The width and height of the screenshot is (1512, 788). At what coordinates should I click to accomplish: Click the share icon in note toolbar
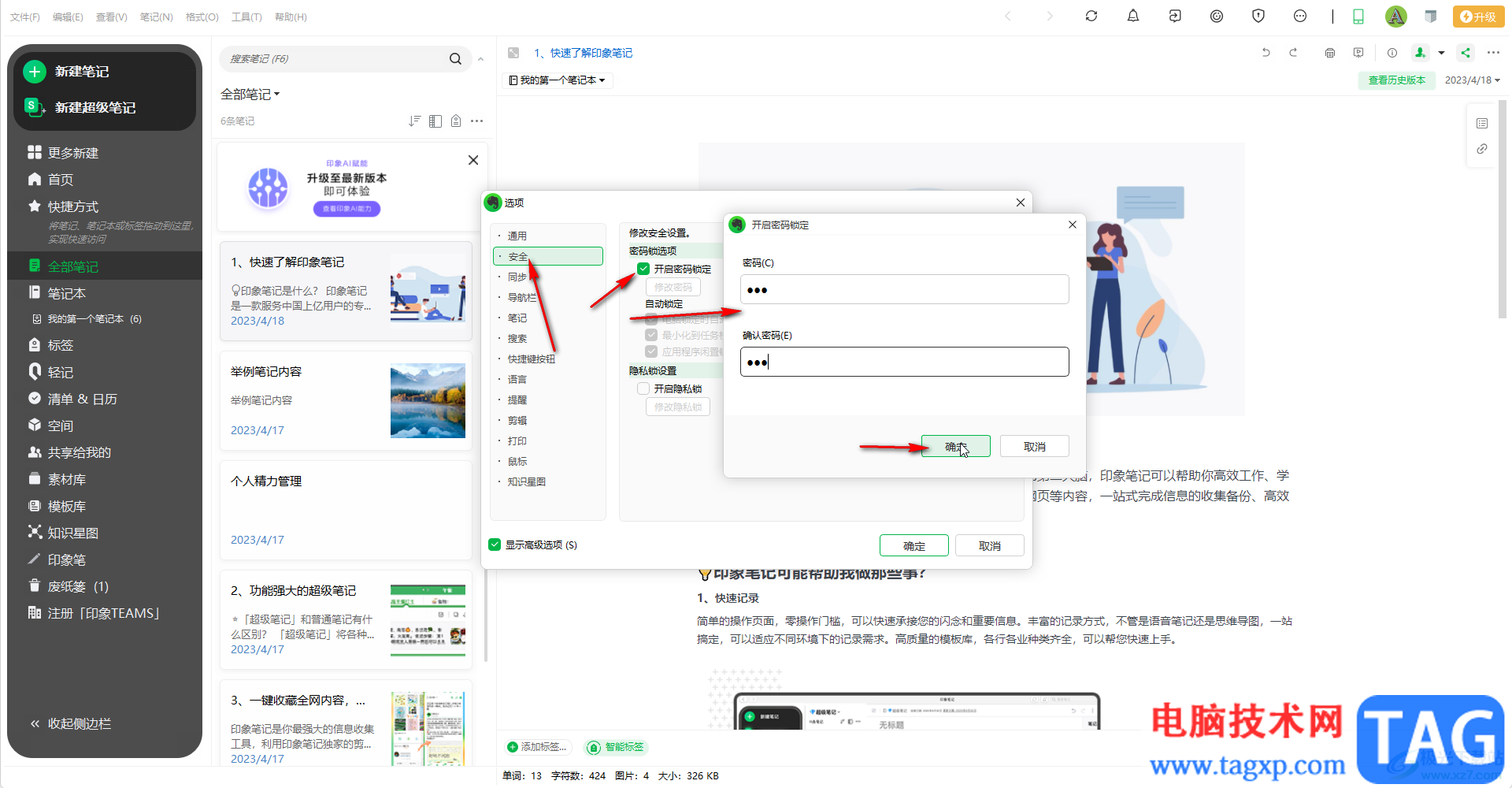[x=1465, y=53]
